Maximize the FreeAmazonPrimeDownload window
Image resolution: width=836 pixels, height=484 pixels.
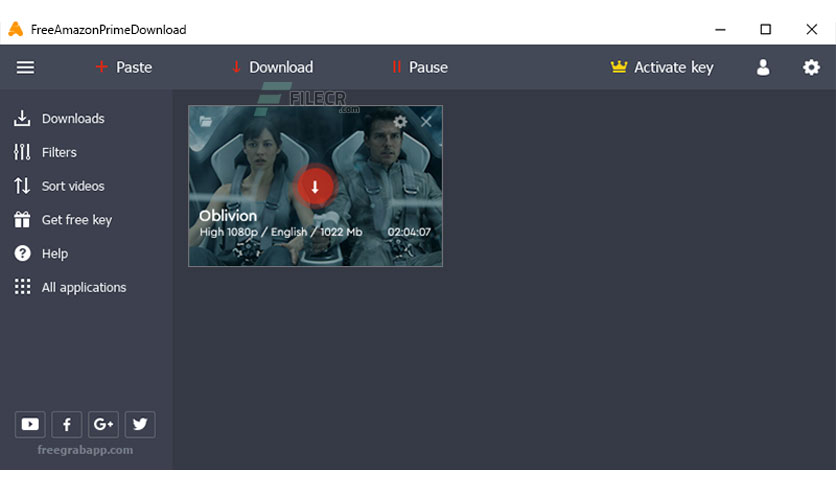click(x=766, y=29)
